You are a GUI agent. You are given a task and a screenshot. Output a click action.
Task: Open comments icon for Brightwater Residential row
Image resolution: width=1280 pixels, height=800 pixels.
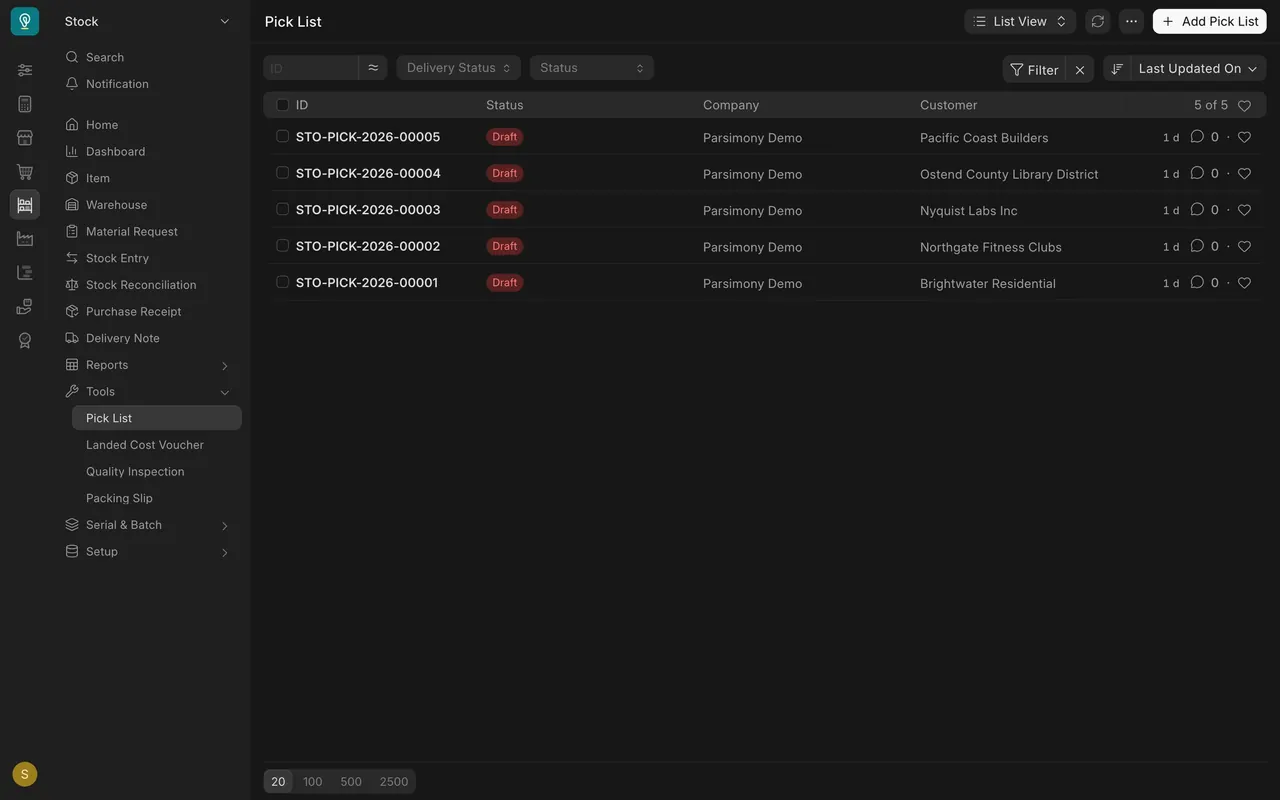click(1197, 283)
